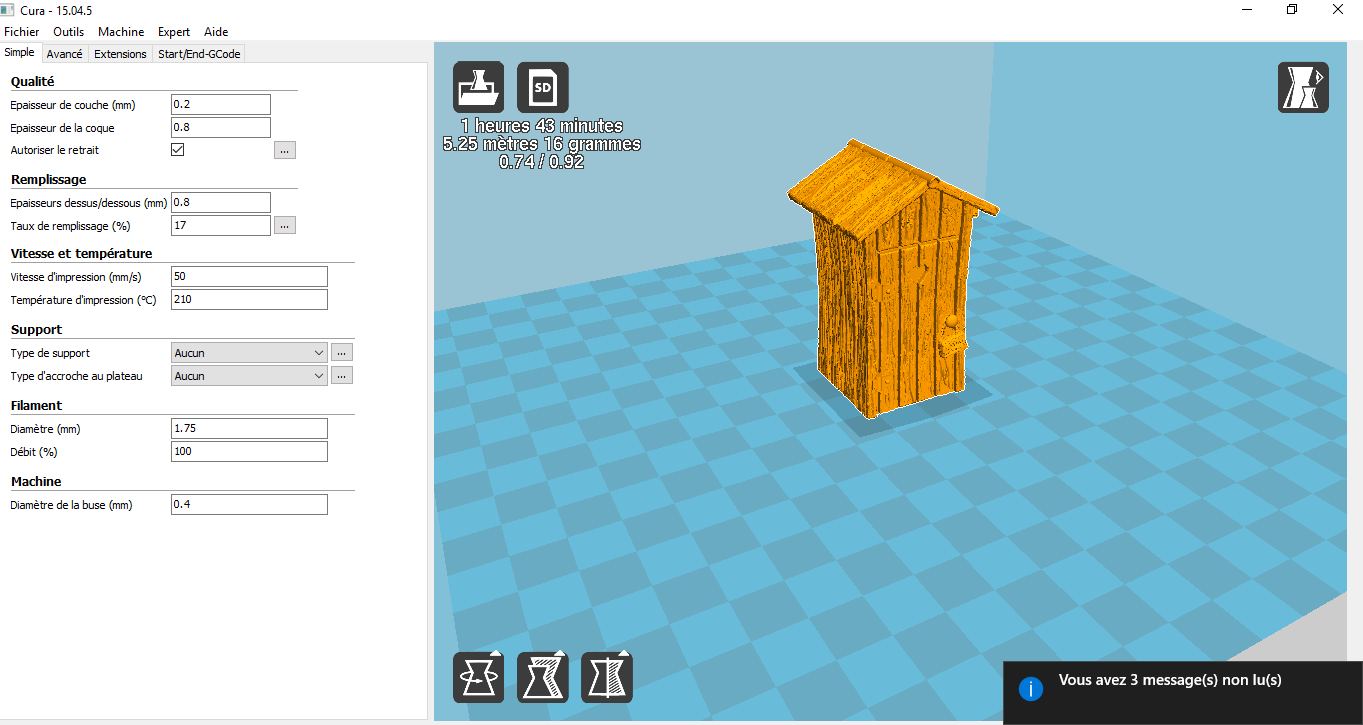
Task: Click the SD card save toolpath icon
Action: pos(543,87)
